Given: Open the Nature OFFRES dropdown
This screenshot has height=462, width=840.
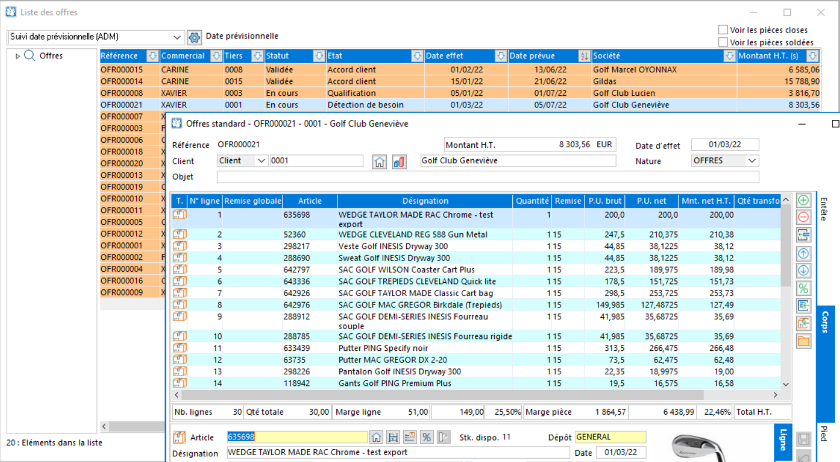Looking at the screenshot, I should (x=752, y=161).
